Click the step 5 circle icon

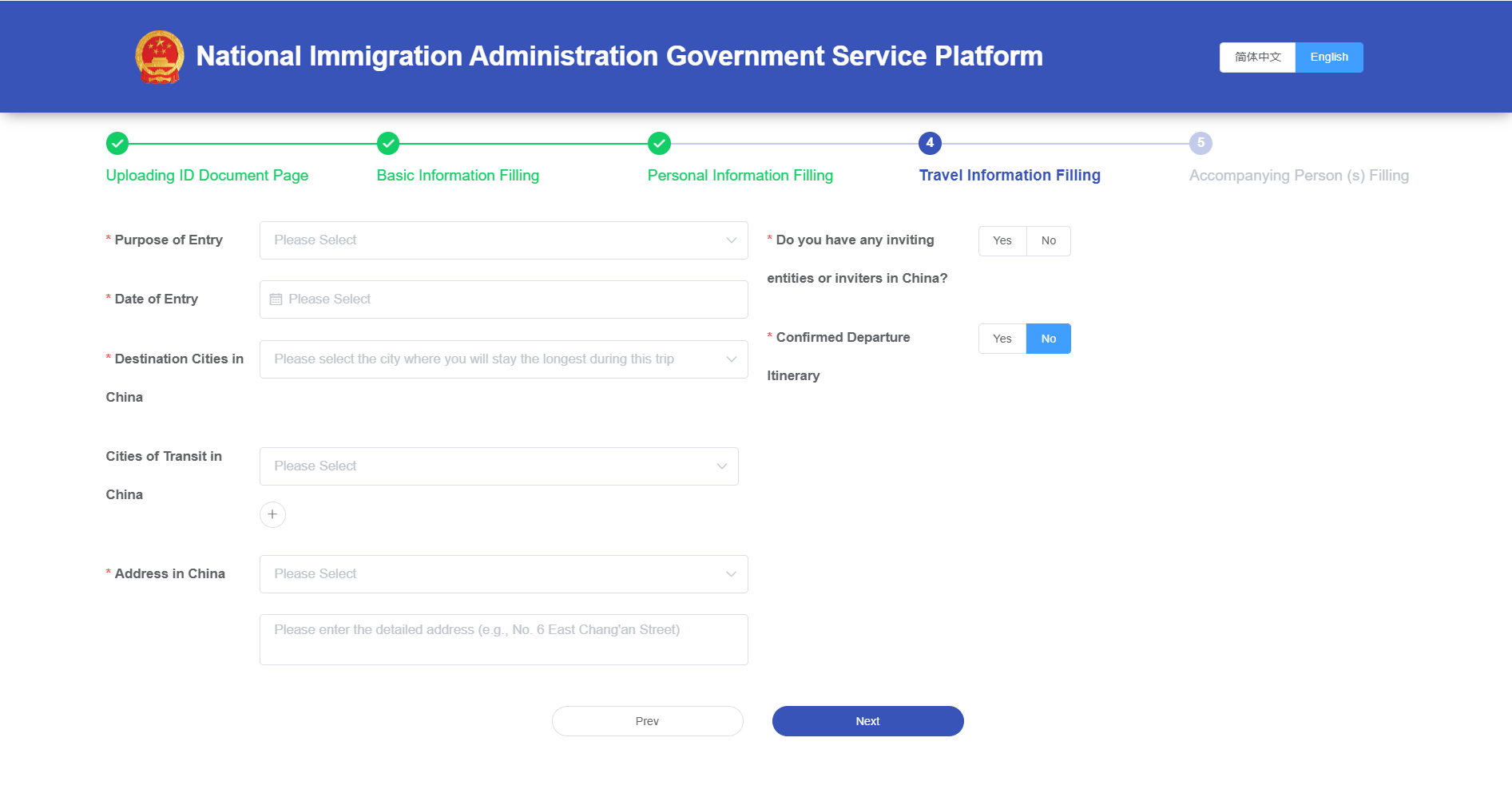click(x=1200, y=144)
